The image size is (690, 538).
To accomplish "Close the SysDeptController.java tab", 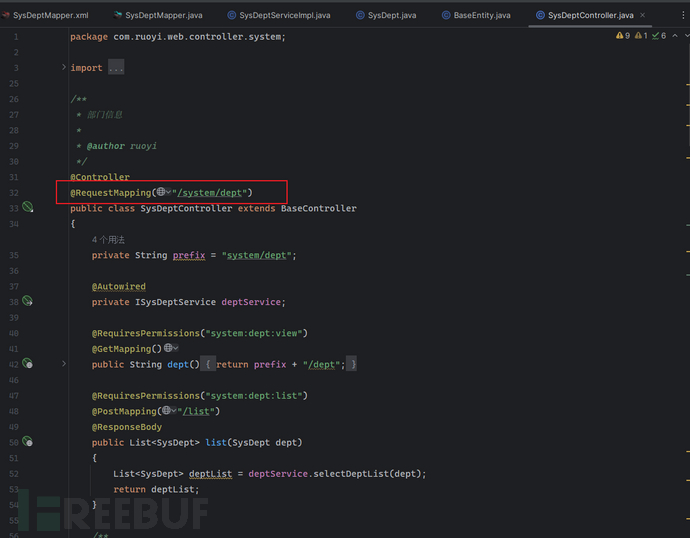I will pos(642,15).
